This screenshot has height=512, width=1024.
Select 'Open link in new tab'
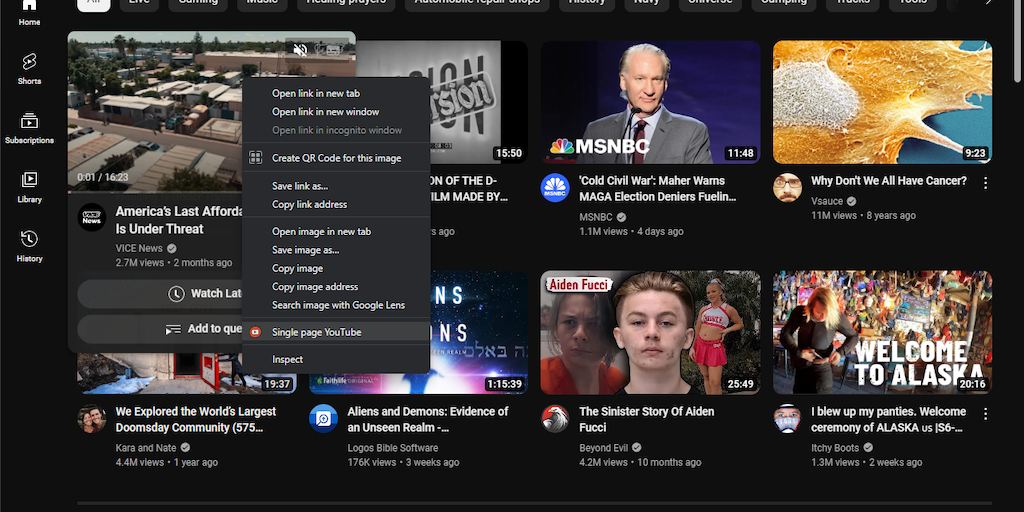click(315, 94)
